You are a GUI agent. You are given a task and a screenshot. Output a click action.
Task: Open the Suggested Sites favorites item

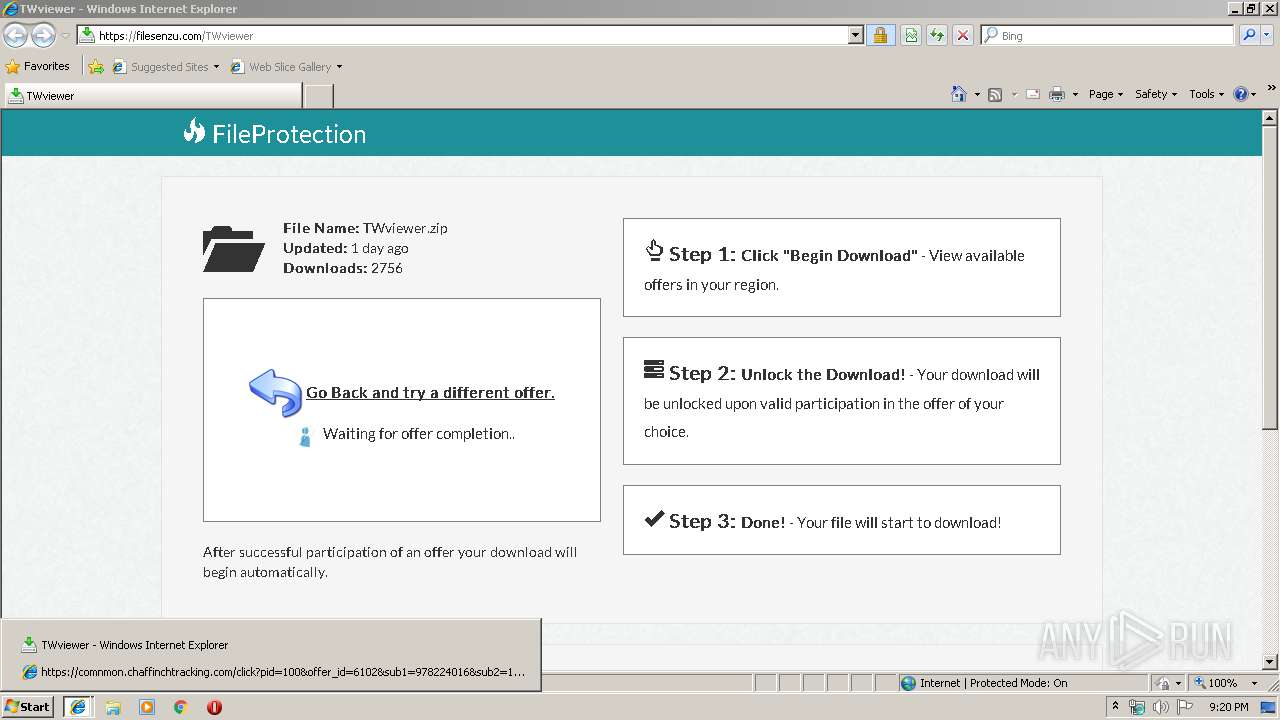[x=165, y=67]
